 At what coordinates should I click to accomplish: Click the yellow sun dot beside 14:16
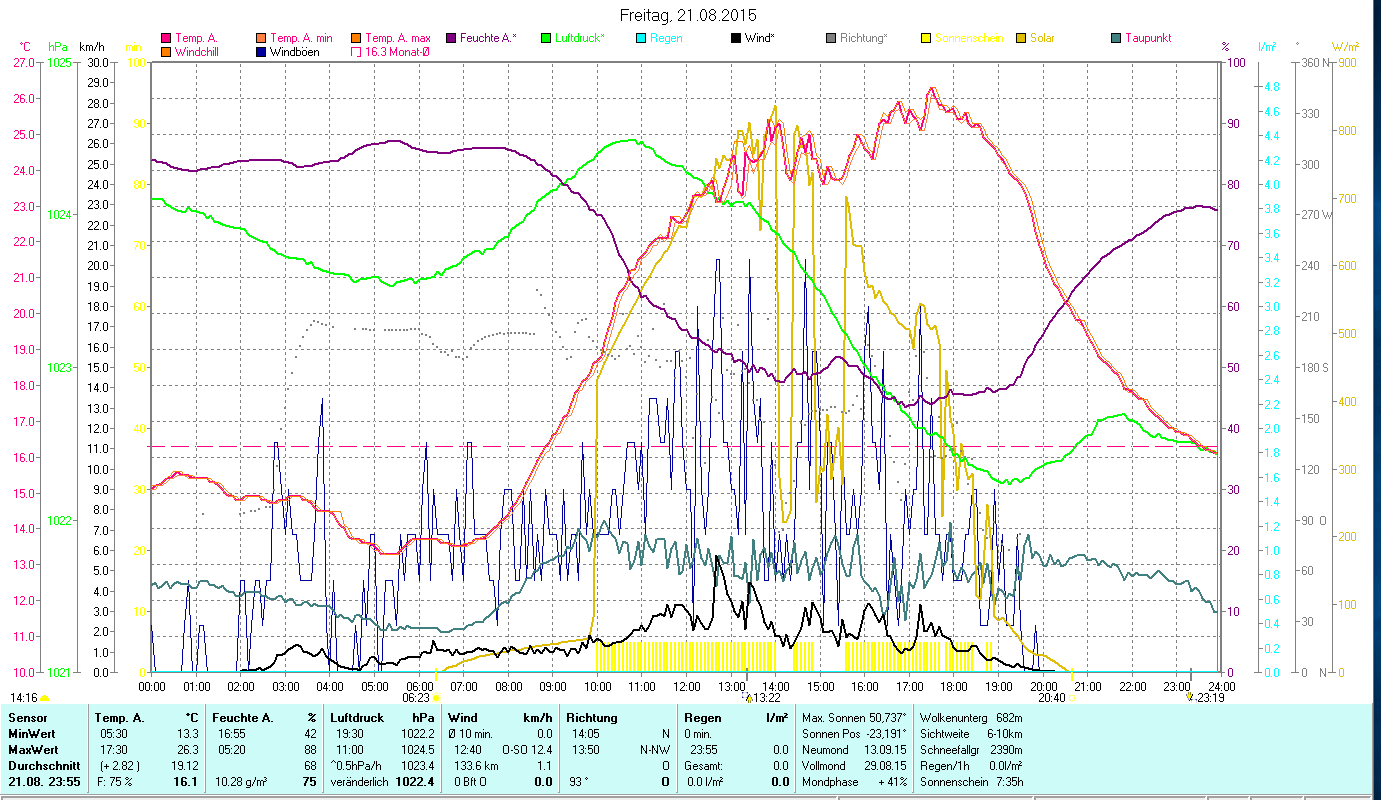pyautogui.click(x=44, y=698)
